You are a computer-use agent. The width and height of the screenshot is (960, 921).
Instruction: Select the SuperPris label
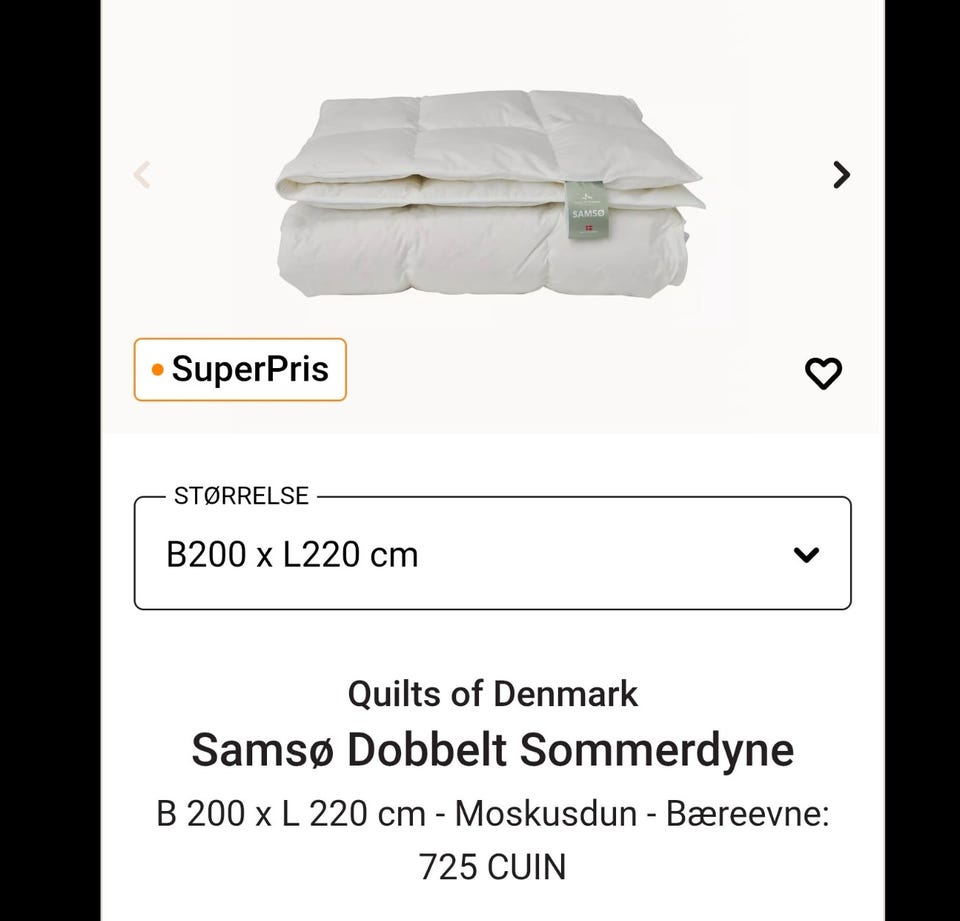click(x=250, y=369)
